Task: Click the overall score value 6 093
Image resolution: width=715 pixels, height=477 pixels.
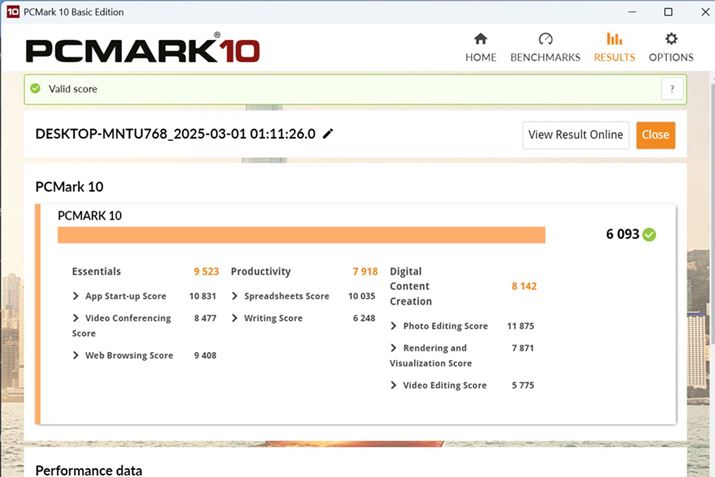Action: 622,234
